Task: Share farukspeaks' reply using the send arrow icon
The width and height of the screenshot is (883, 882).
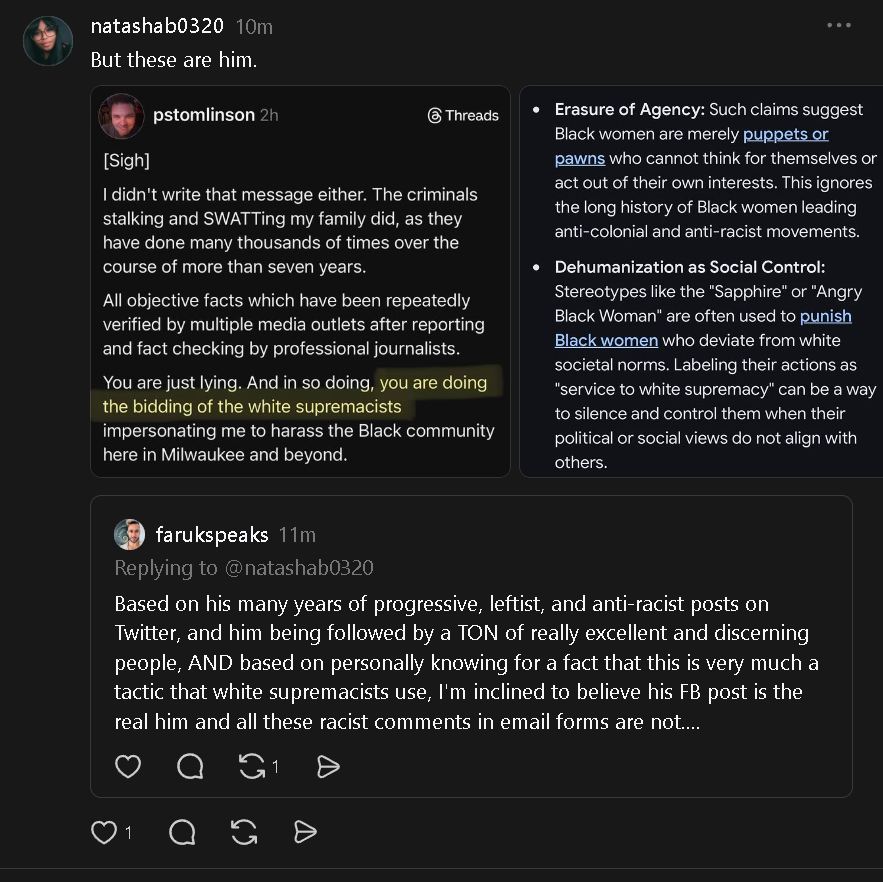Action: [x=328, y=767]
